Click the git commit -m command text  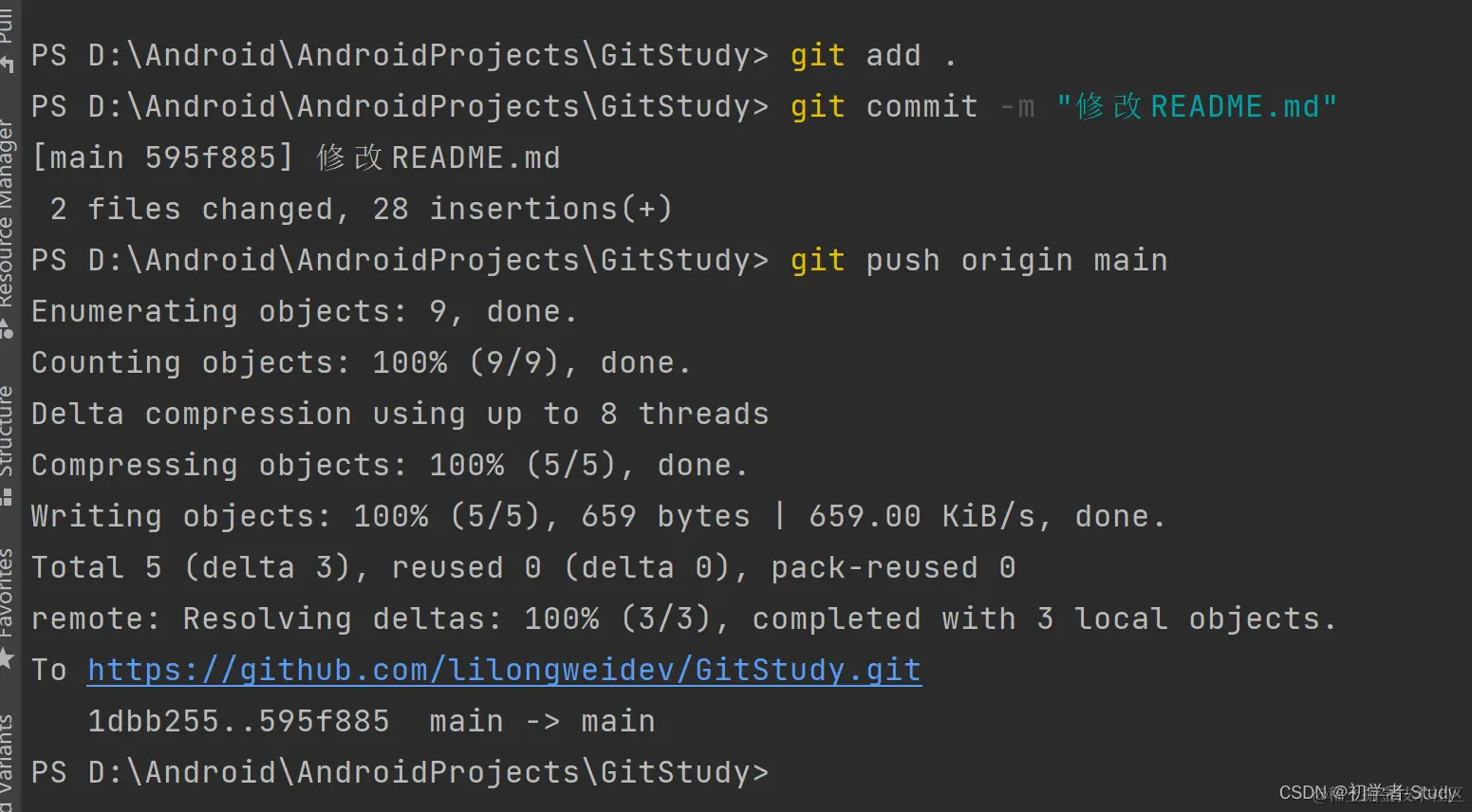pyautogui.click(x=1063, y=106)
